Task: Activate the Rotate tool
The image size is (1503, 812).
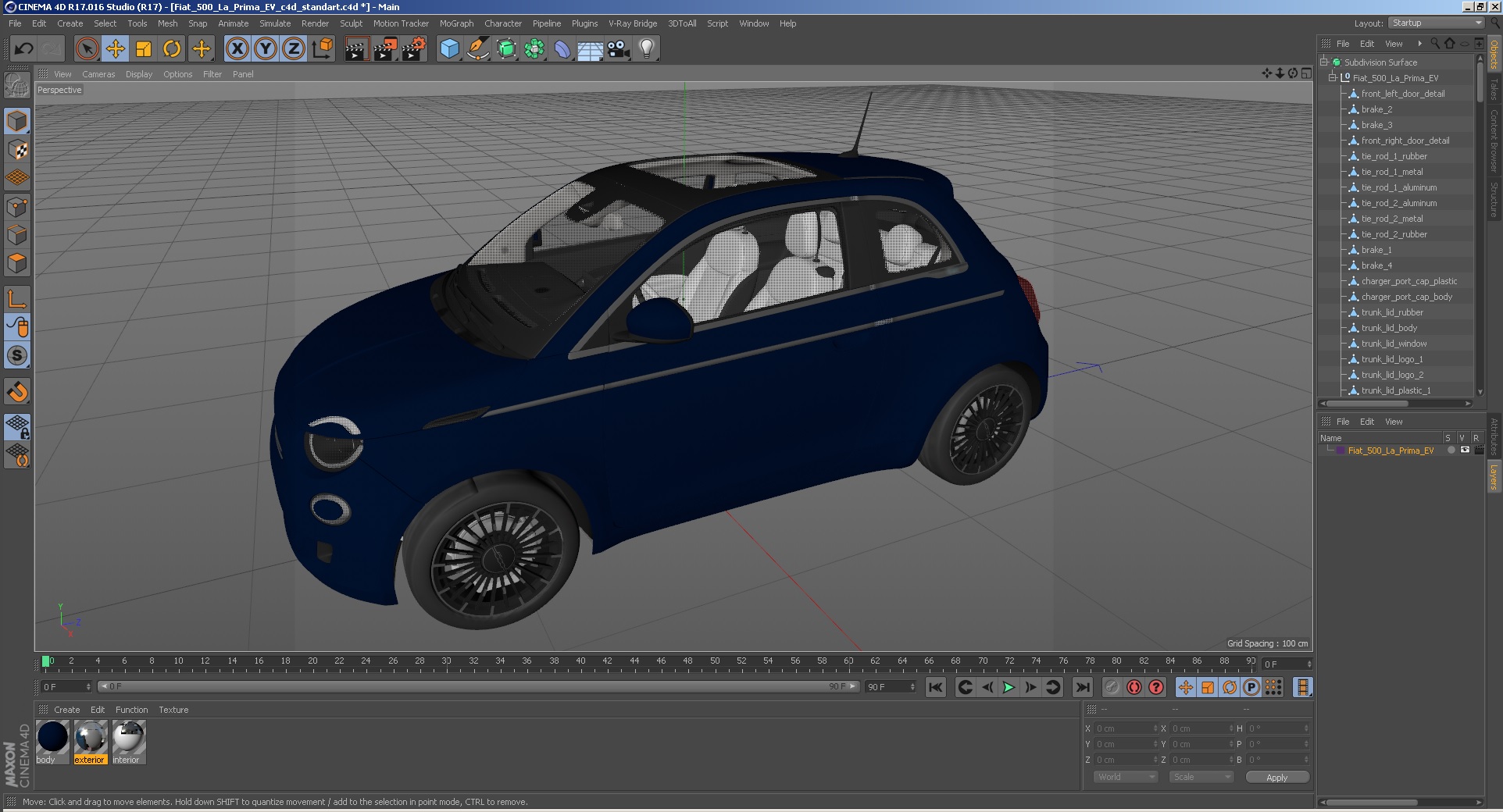Action: click(x=172, y=49)
